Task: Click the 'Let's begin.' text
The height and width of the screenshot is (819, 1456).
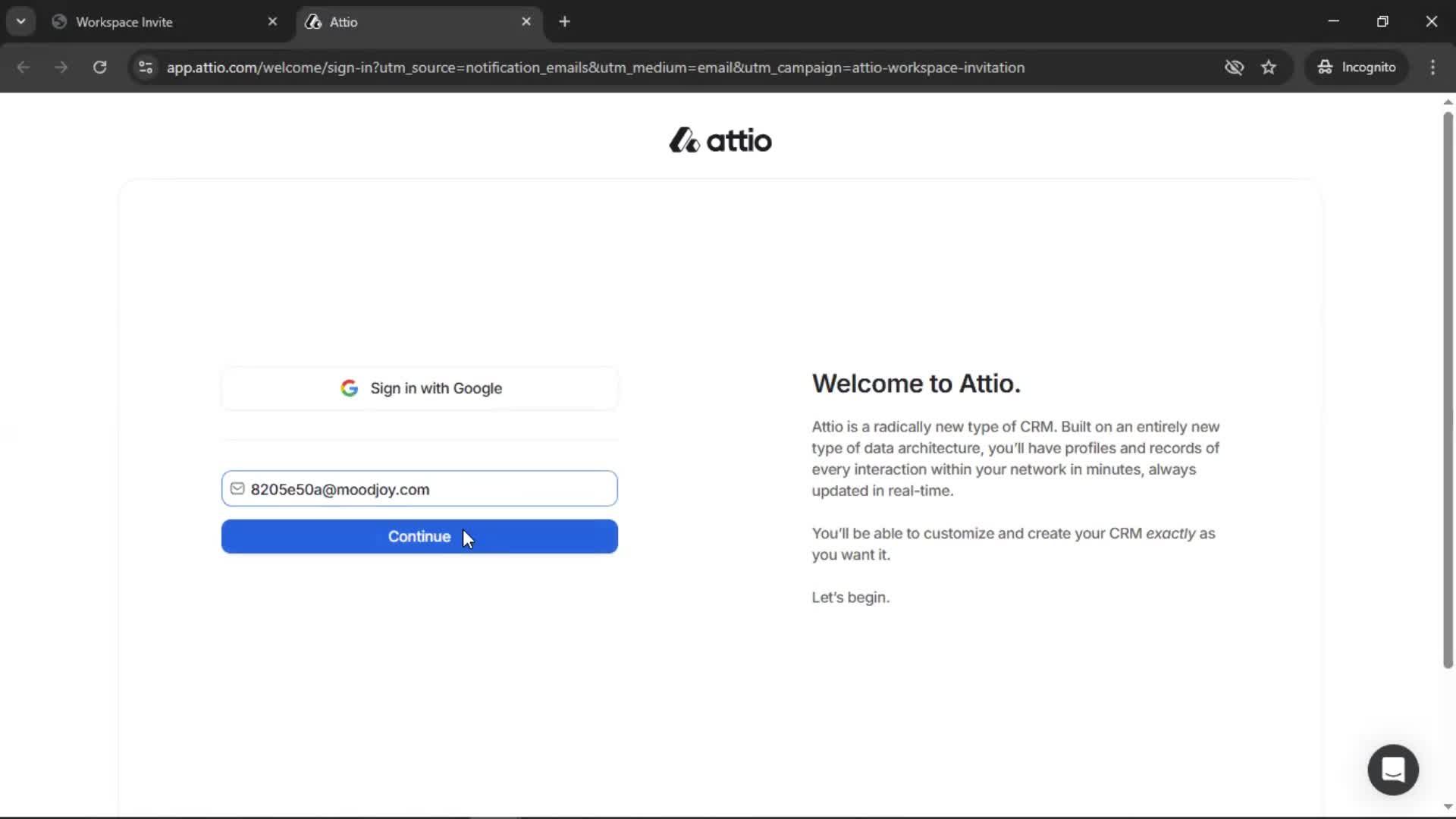Action: point(851,598)
